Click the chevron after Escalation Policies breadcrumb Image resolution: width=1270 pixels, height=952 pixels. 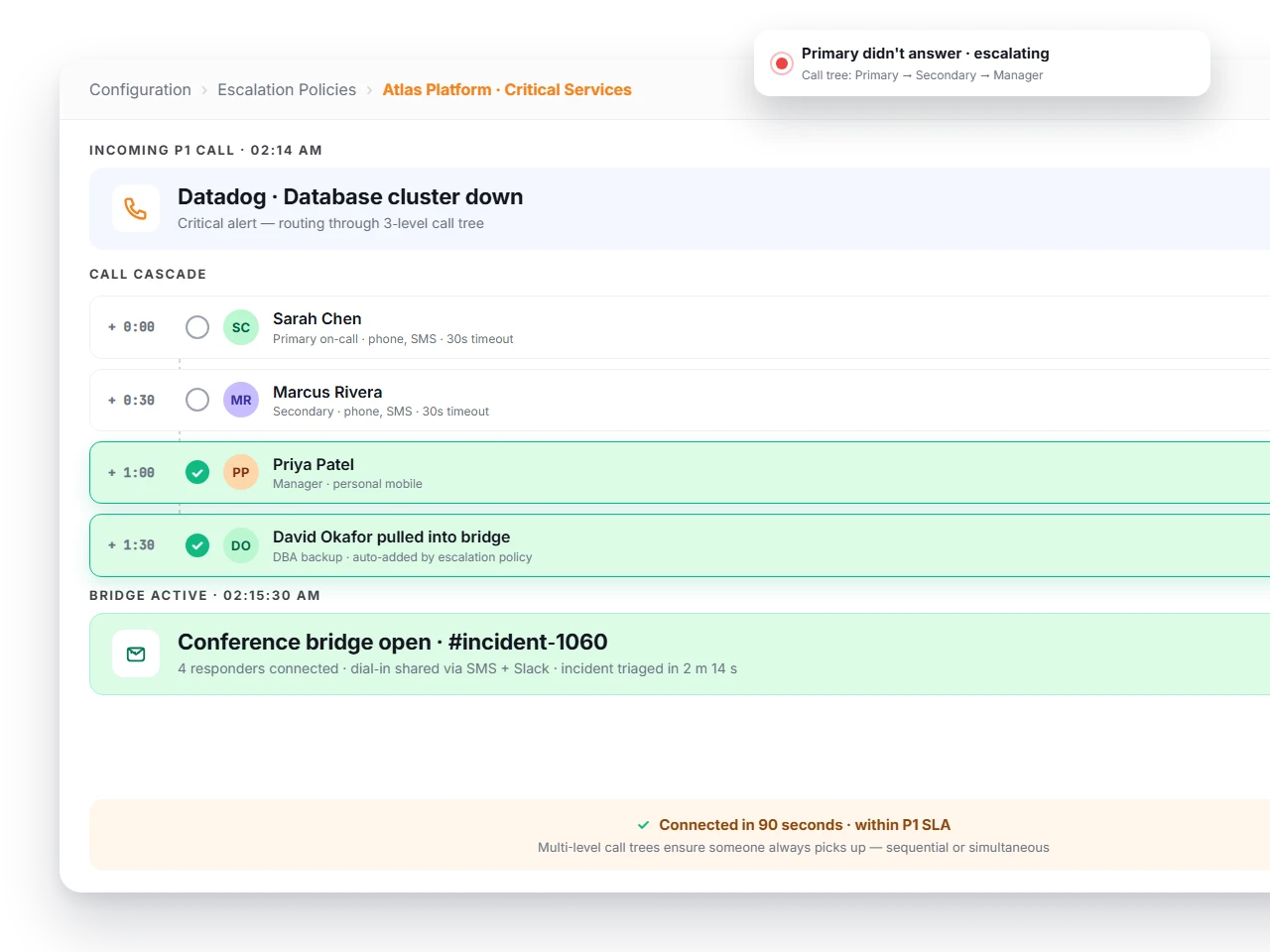369,90
